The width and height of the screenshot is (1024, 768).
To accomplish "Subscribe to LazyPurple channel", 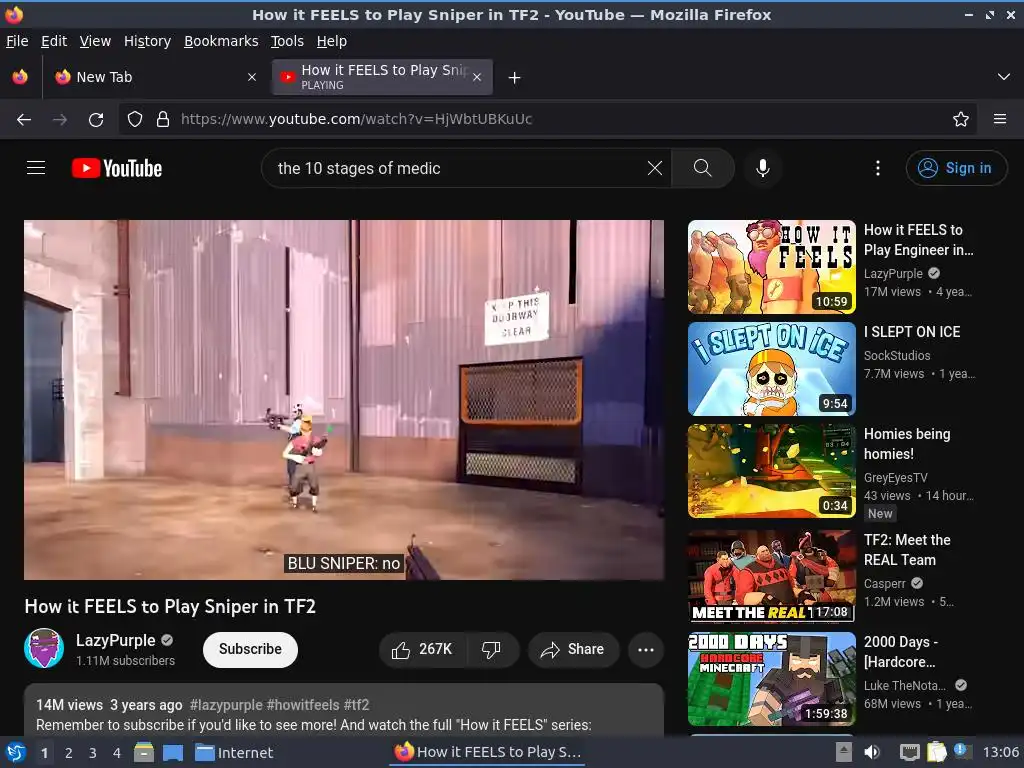I will [250, 649].
